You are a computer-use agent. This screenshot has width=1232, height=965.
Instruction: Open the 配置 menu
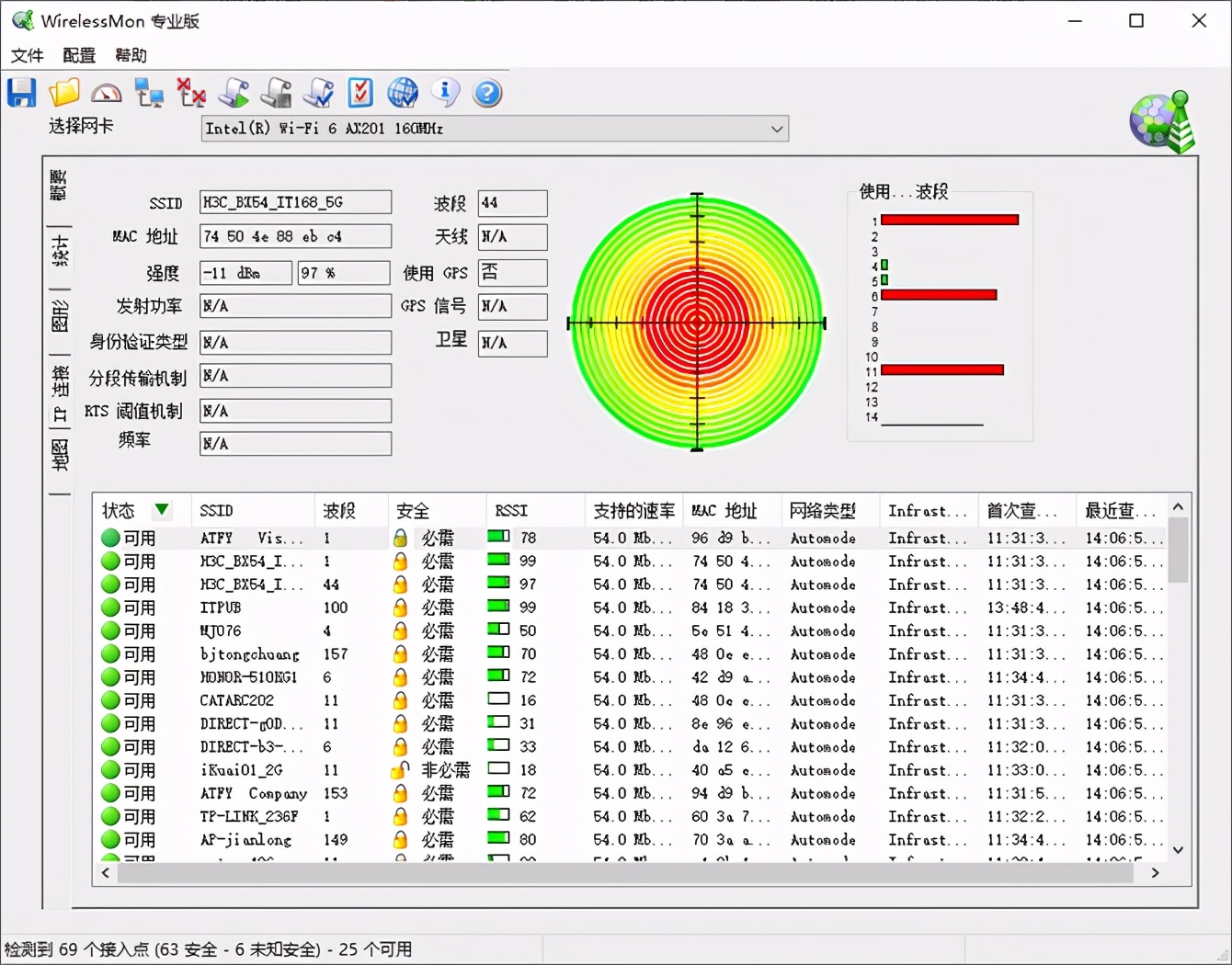pyautogui.click(x=77, y=55)
